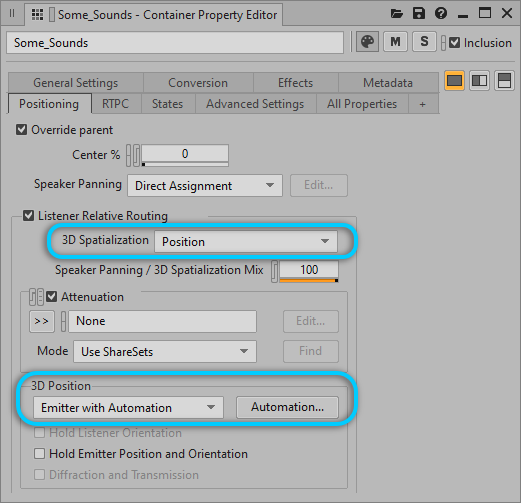Viewport: 521px width, 503px height.
Task: Mute the container with M button
Action: click(395, 42)
